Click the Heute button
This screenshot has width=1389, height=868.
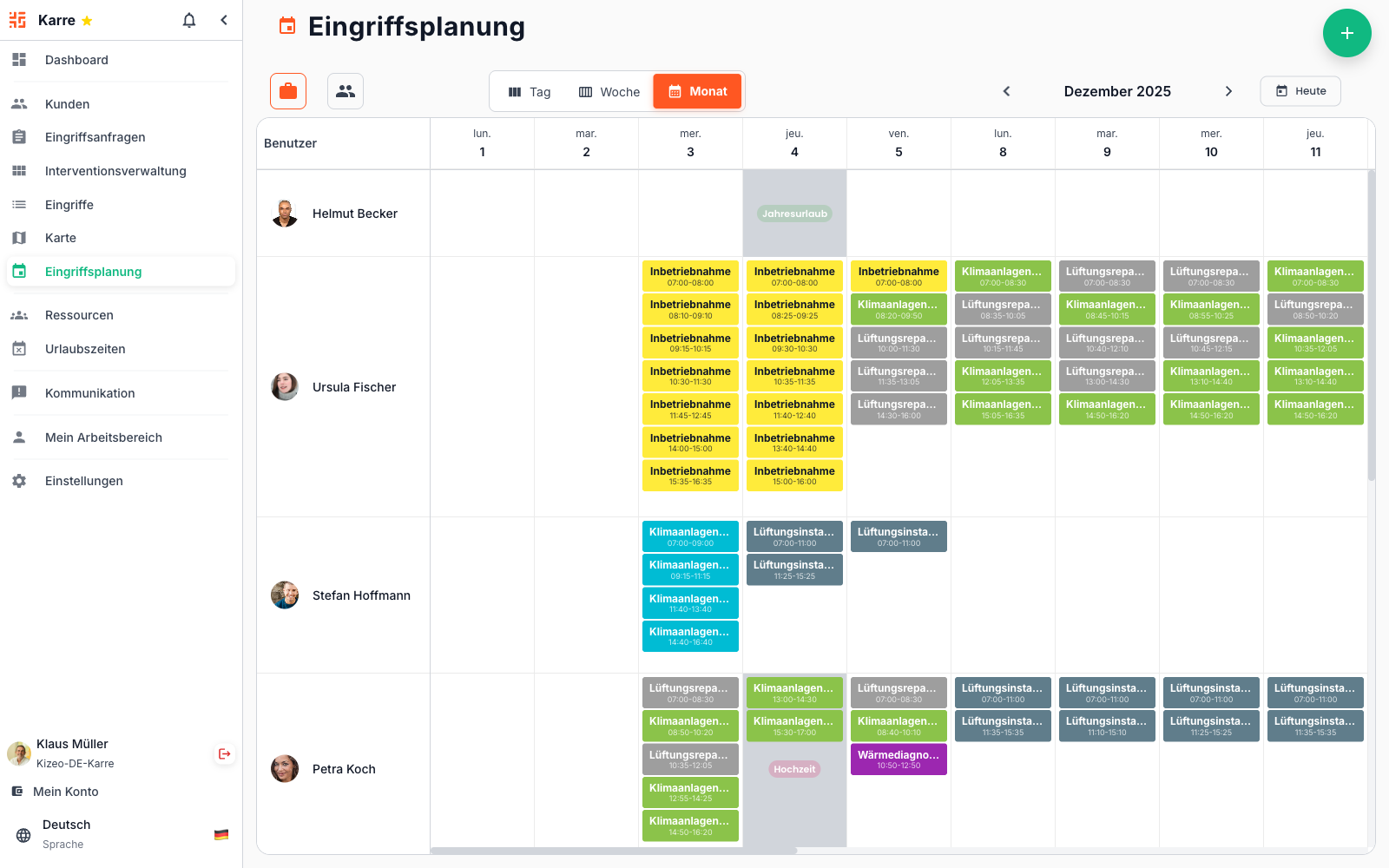point(1300,90)
